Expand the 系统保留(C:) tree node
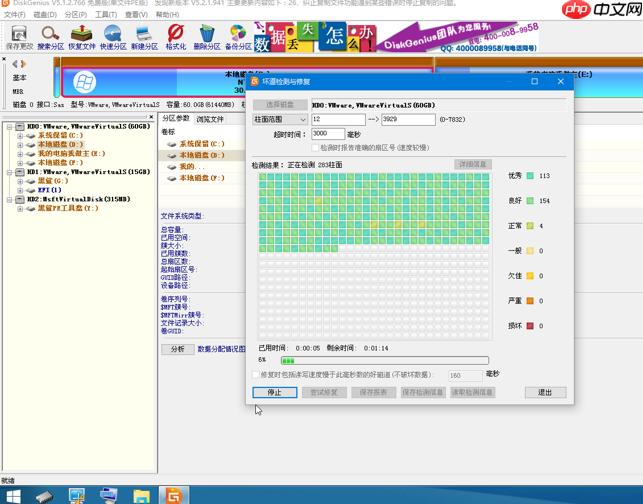 (x=20, y=136)
